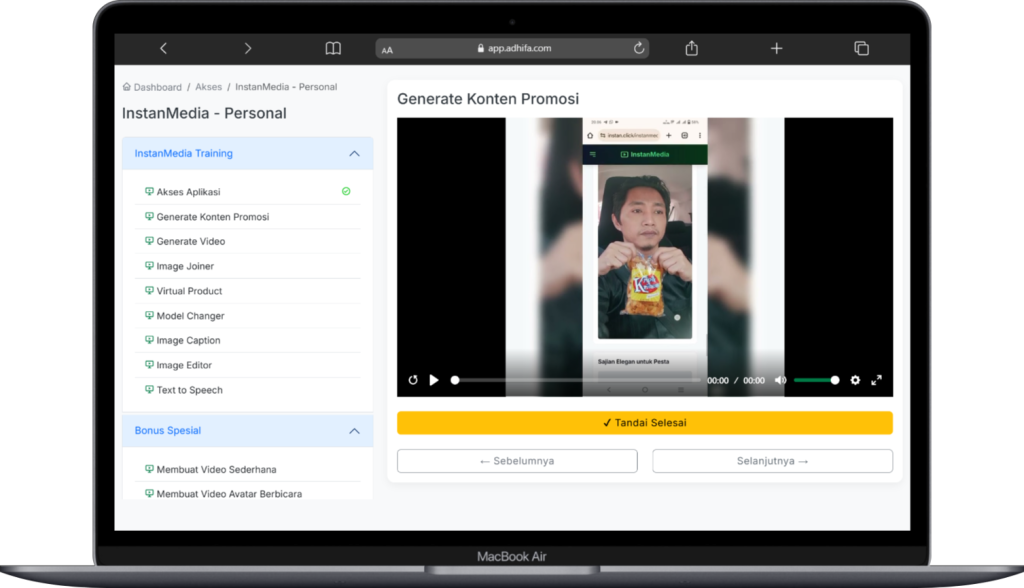This screenshot has width=1024, height=588.
Task: Select Text to Speech lesson
Action: [189, 390]
